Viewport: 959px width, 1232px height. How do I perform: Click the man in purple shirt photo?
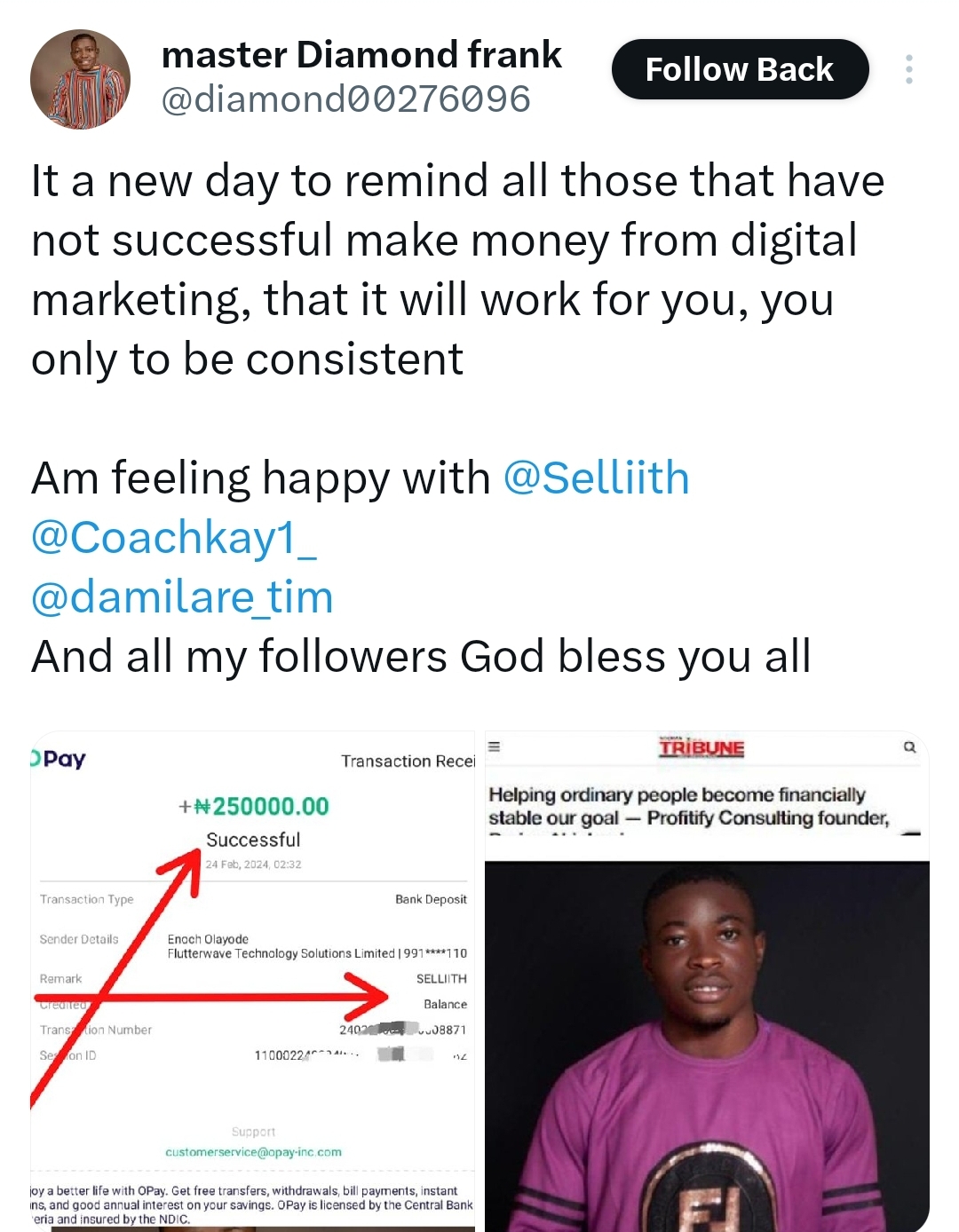(x=707, y=1046)
